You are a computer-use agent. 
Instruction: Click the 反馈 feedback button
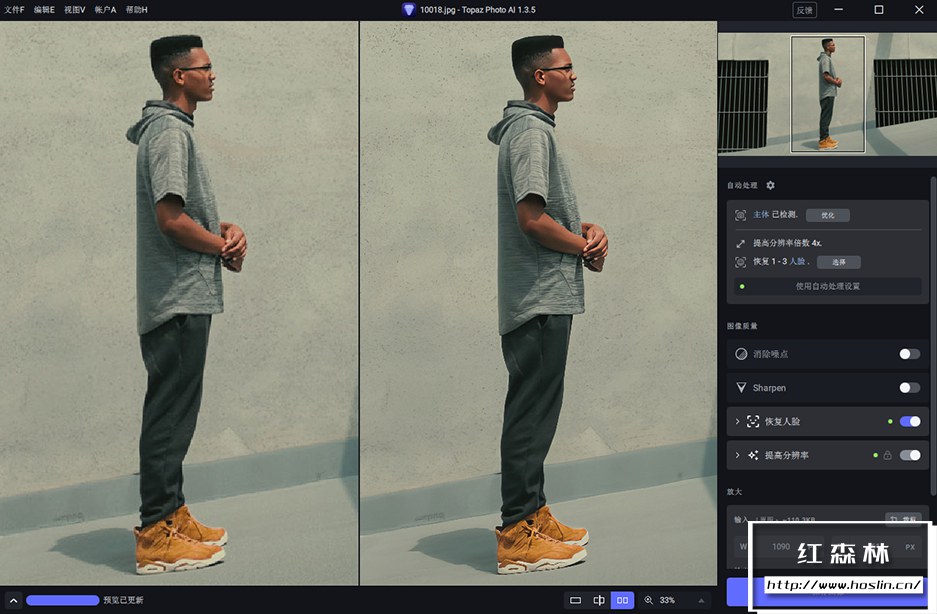pos(804,10)
